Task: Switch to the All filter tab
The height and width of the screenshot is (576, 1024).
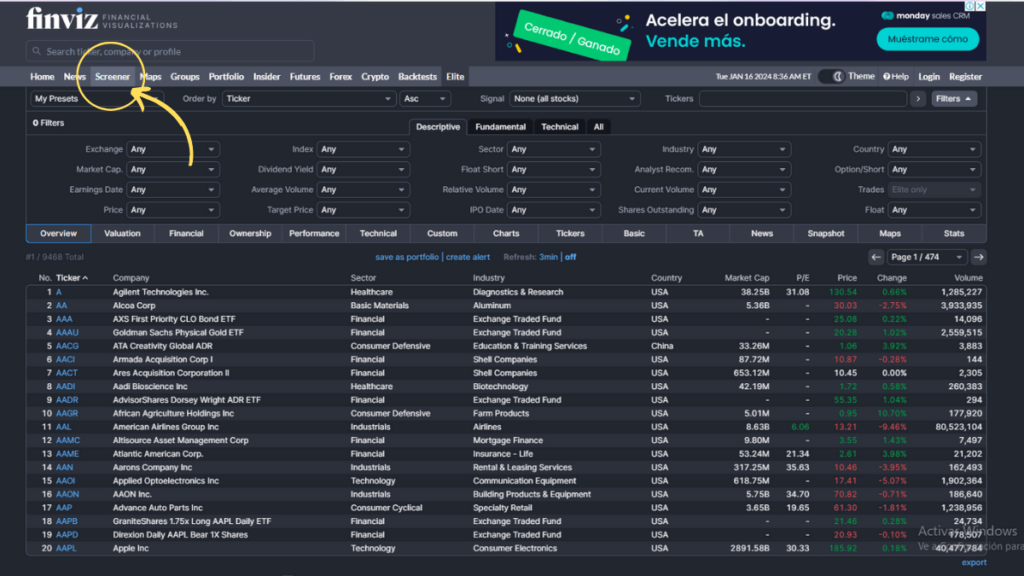Action: [599, 127]
